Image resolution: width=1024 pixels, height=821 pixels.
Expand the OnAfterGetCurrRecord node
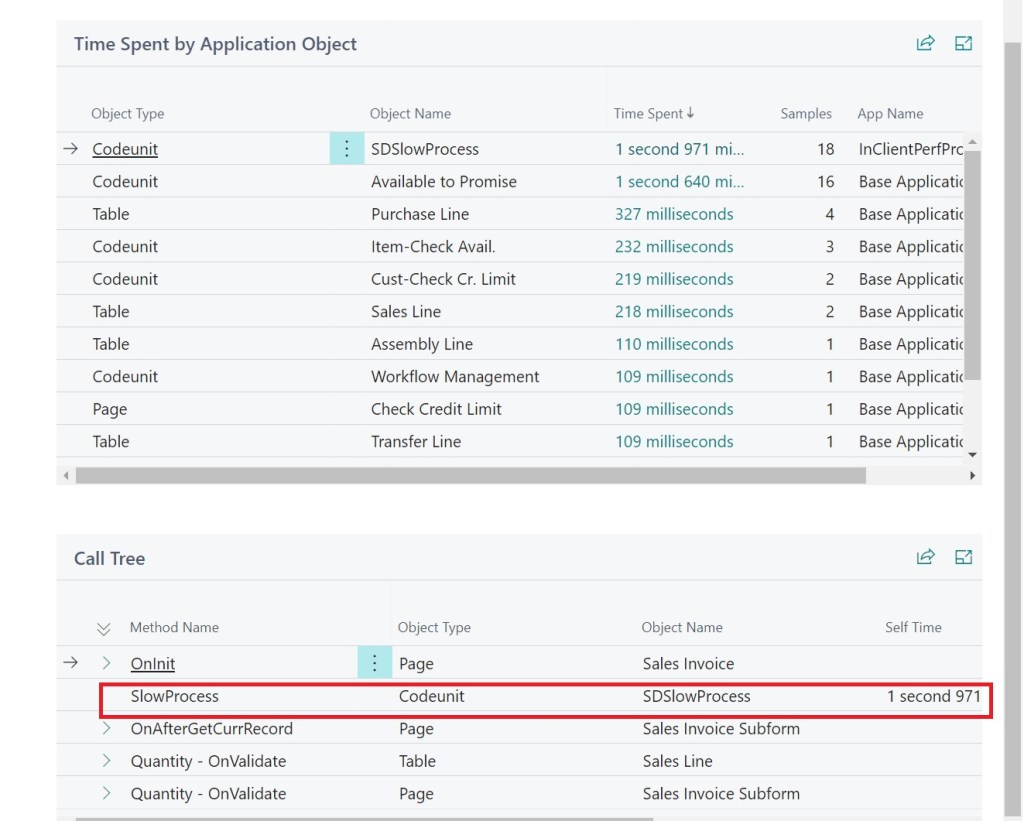[x=107, y=729]
